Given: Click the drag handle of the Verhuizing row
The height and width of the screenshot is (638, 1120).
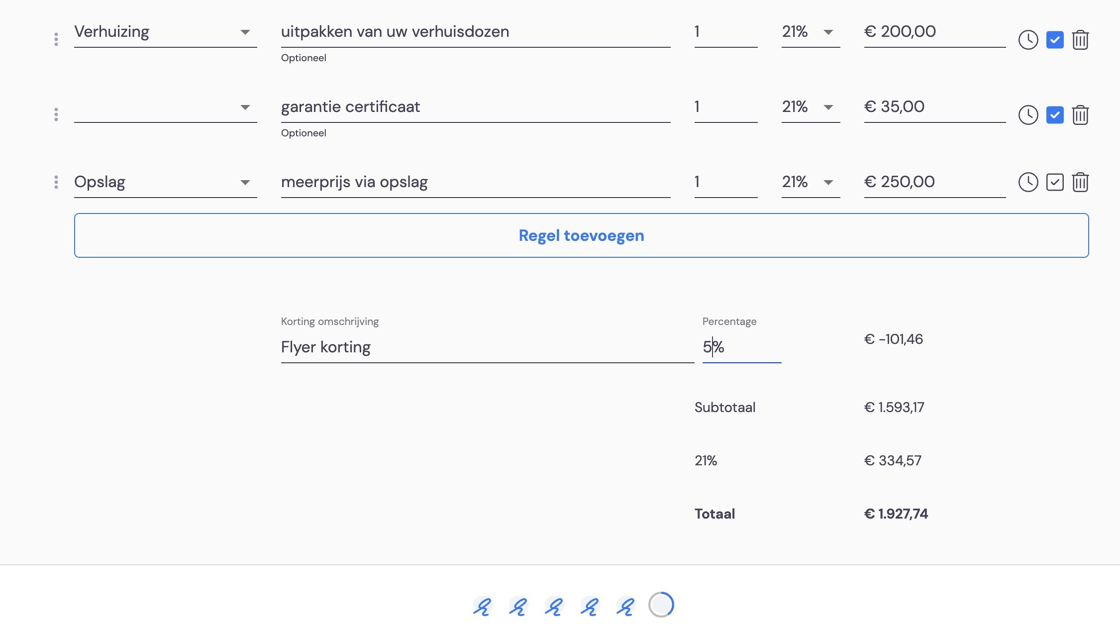Looking at the screenshot, I should pyautogui.click(x=56, y=40).
